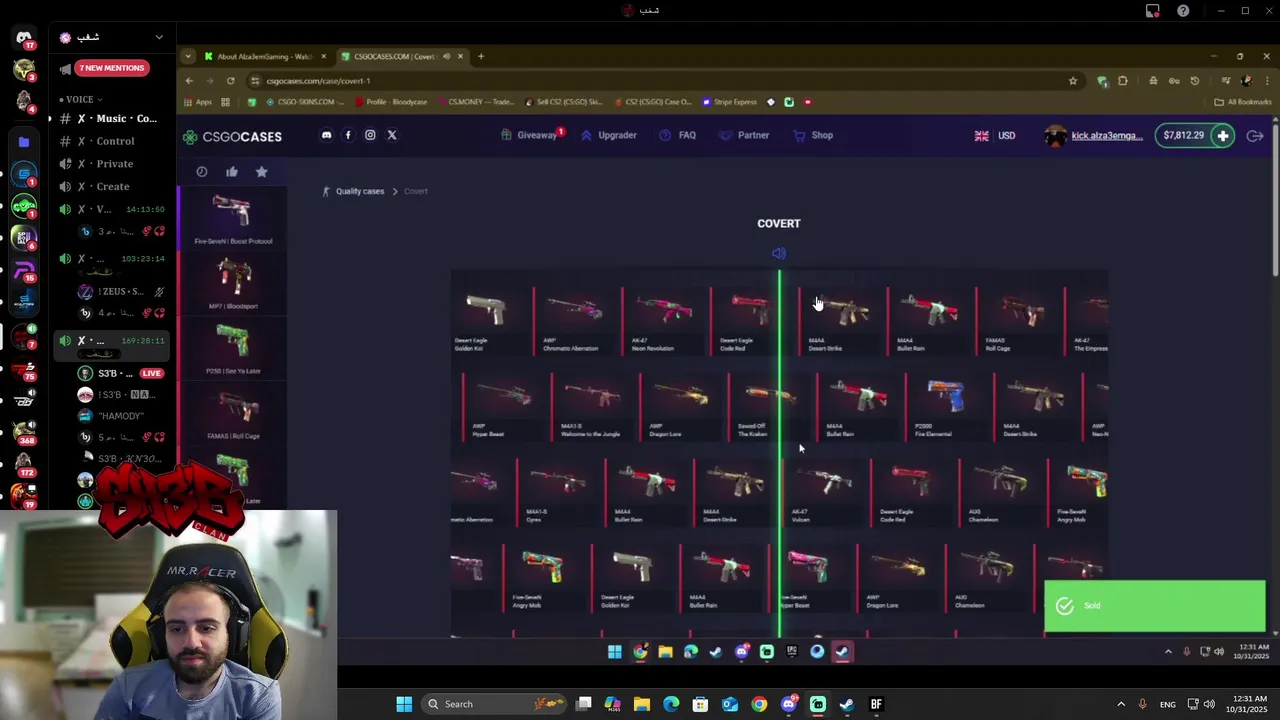This screenshot has width=1280, height=720.
Task: Select the star top drops icon
Action: point(262,172)
